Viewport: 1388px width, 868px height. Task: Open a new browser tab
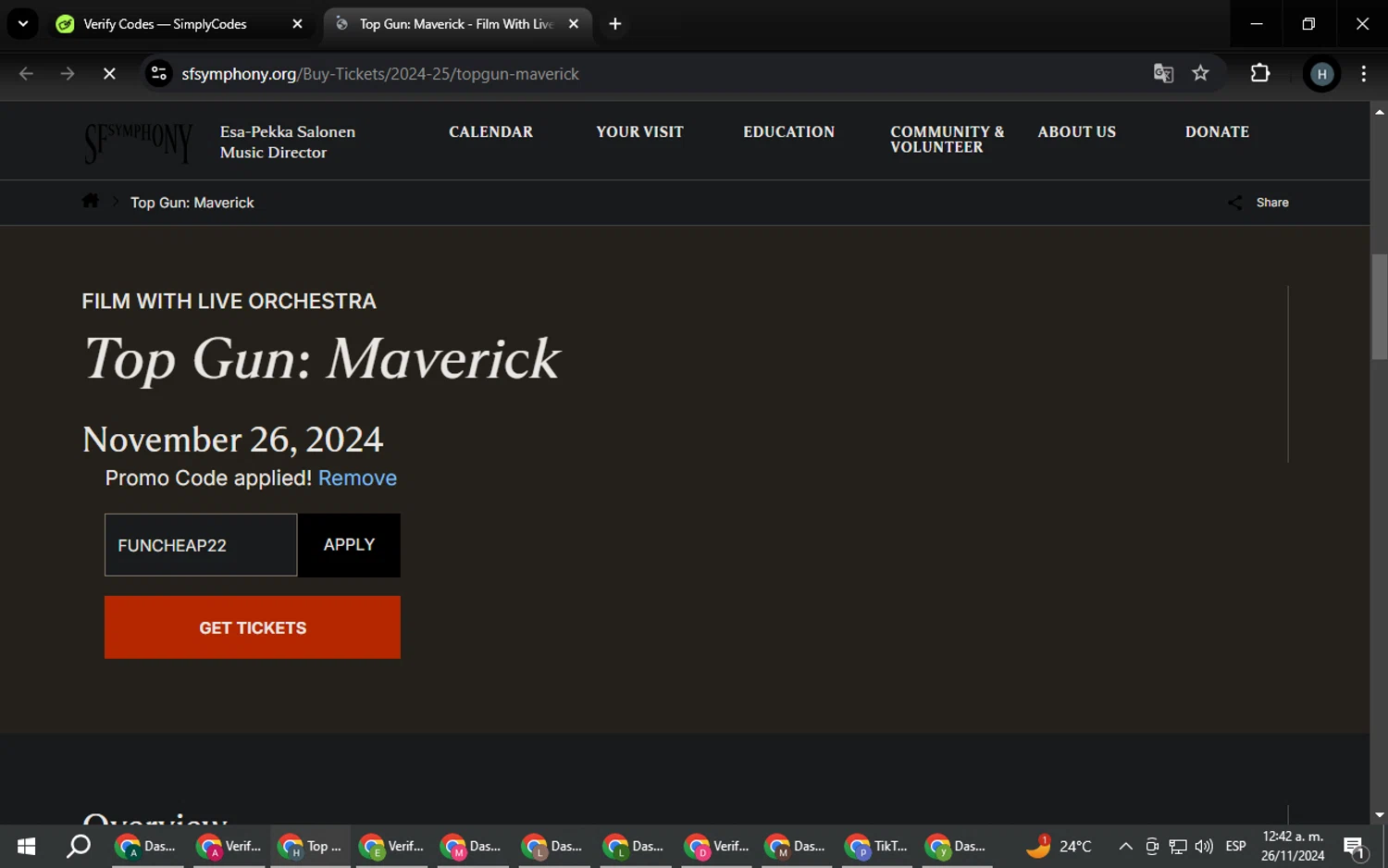click(x=615, y=24)
